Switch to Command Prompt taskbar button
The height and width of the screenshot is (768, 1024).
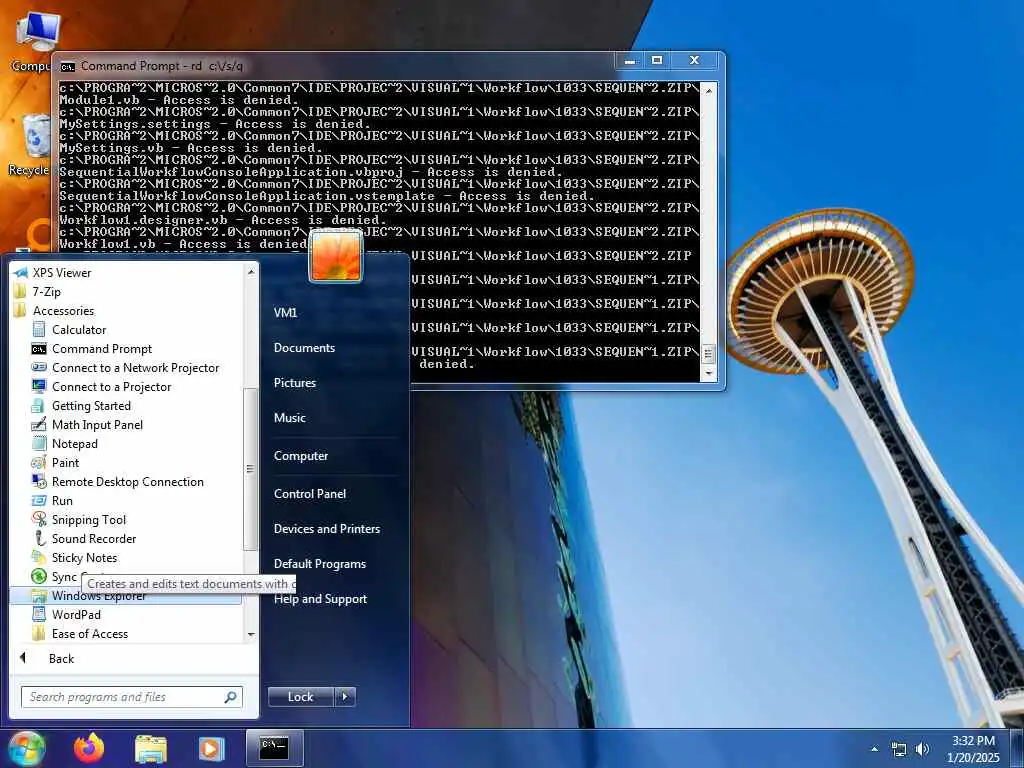coord(274,748)
